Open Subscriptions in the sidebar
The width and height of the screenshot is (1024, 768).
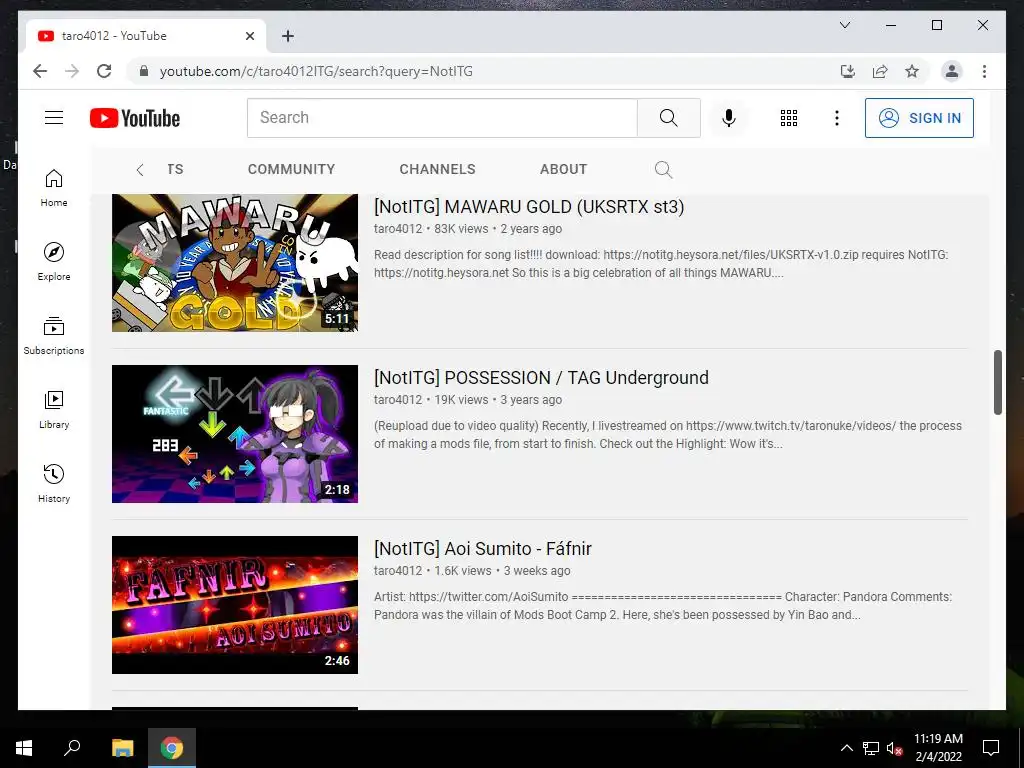(54, 336)
